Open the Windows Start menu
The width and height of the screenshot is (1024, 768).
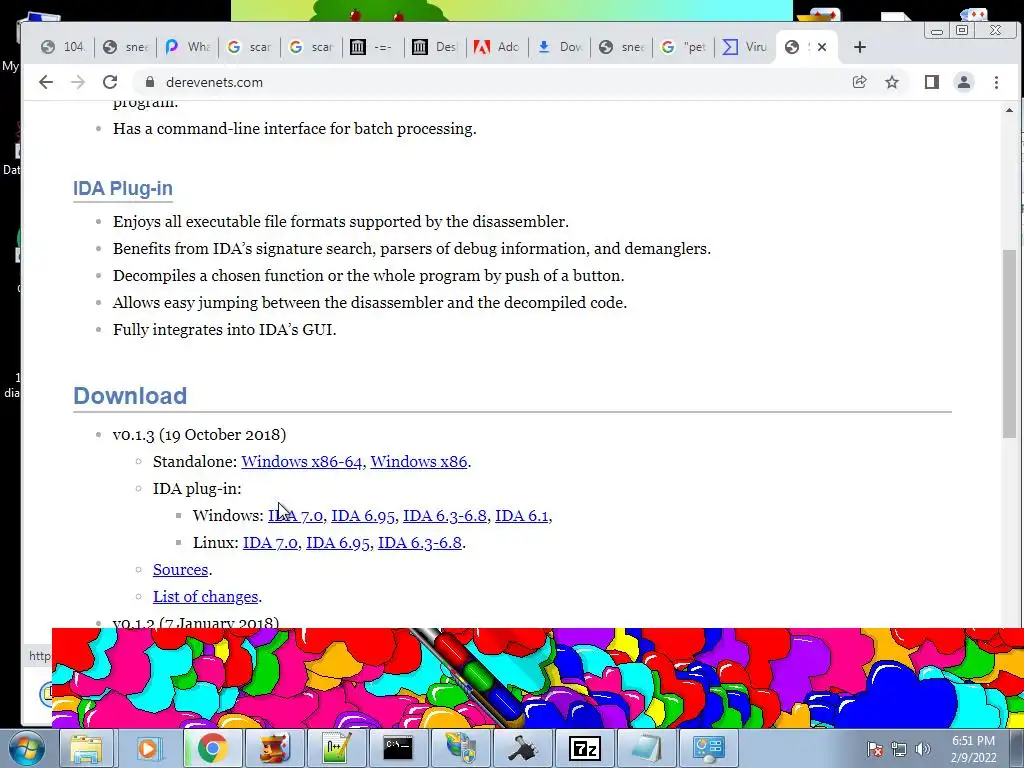(26, 748)
